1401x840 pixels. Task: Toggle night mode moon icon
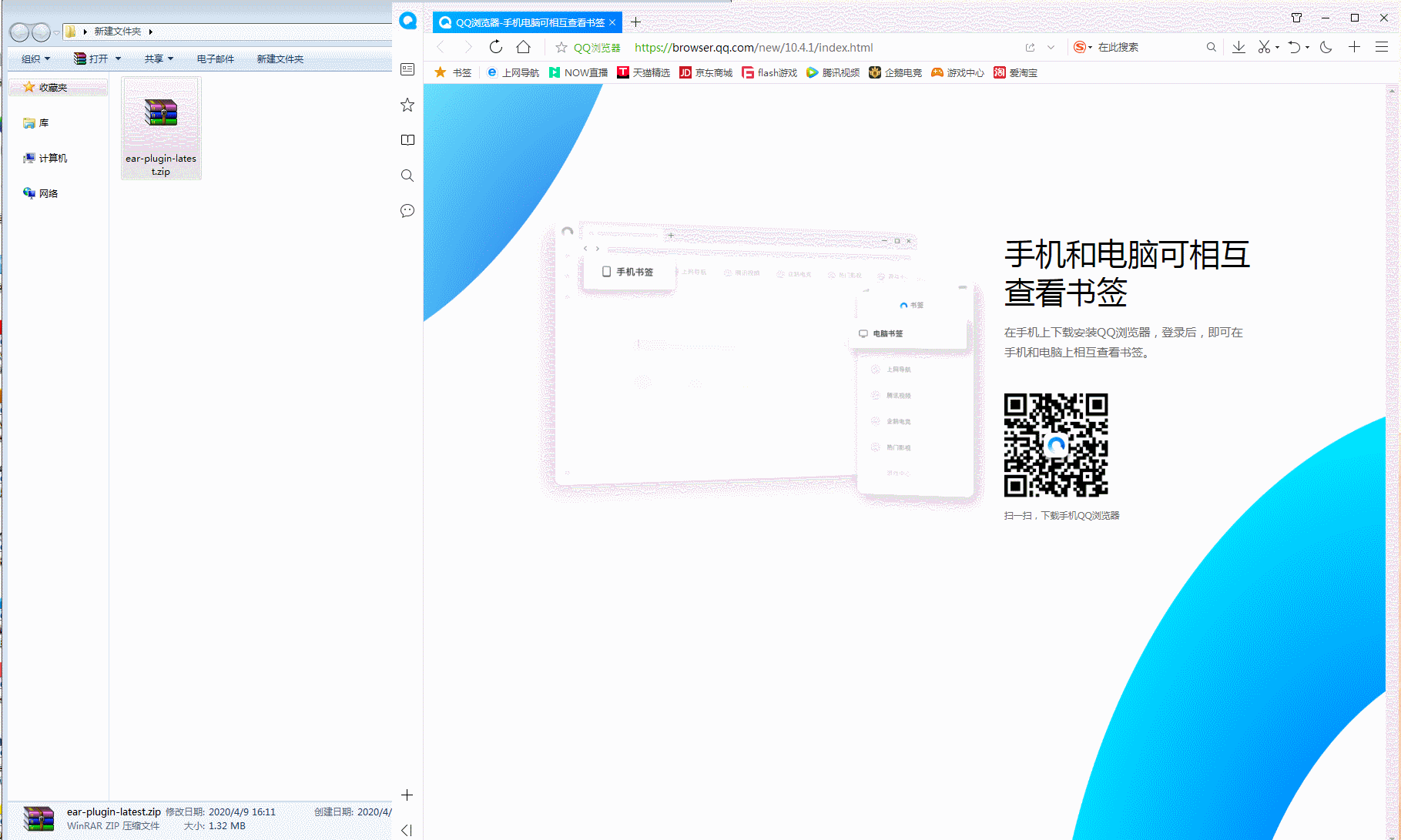point(1326,47)
